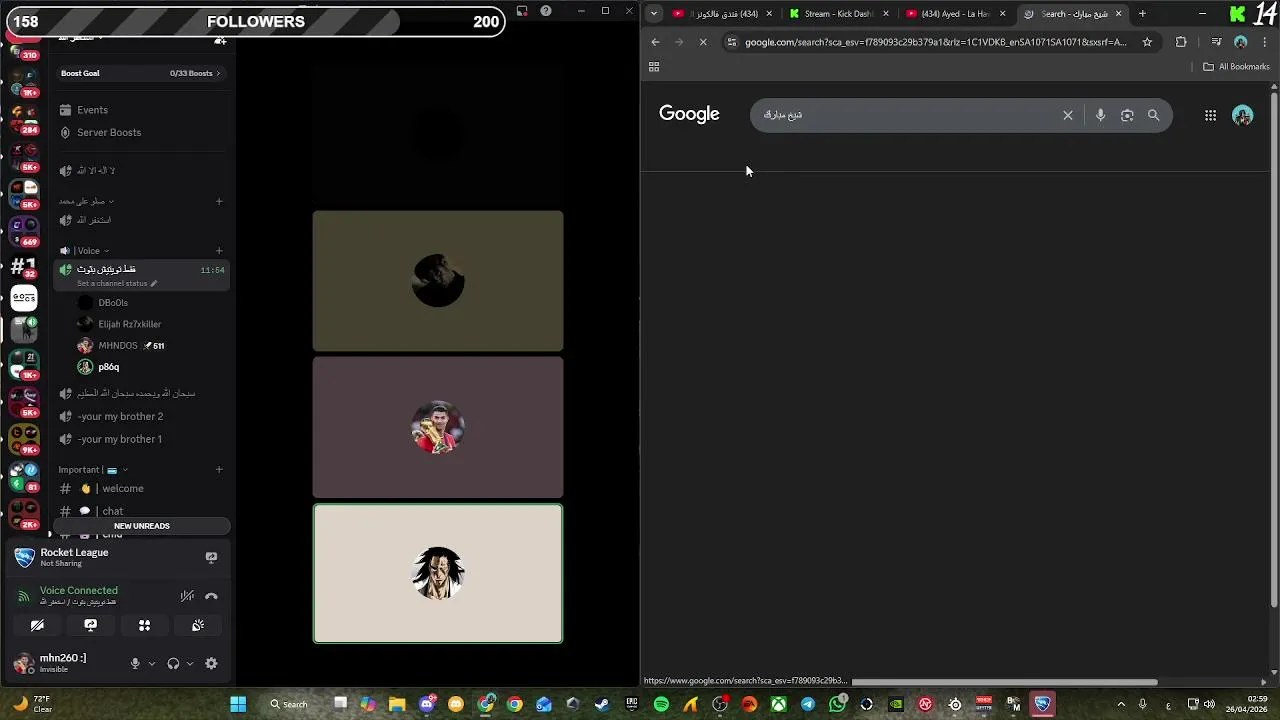Open the All Bookmarks folder
Viewport: 1280px width, 720px height.
pos(1236,67)
